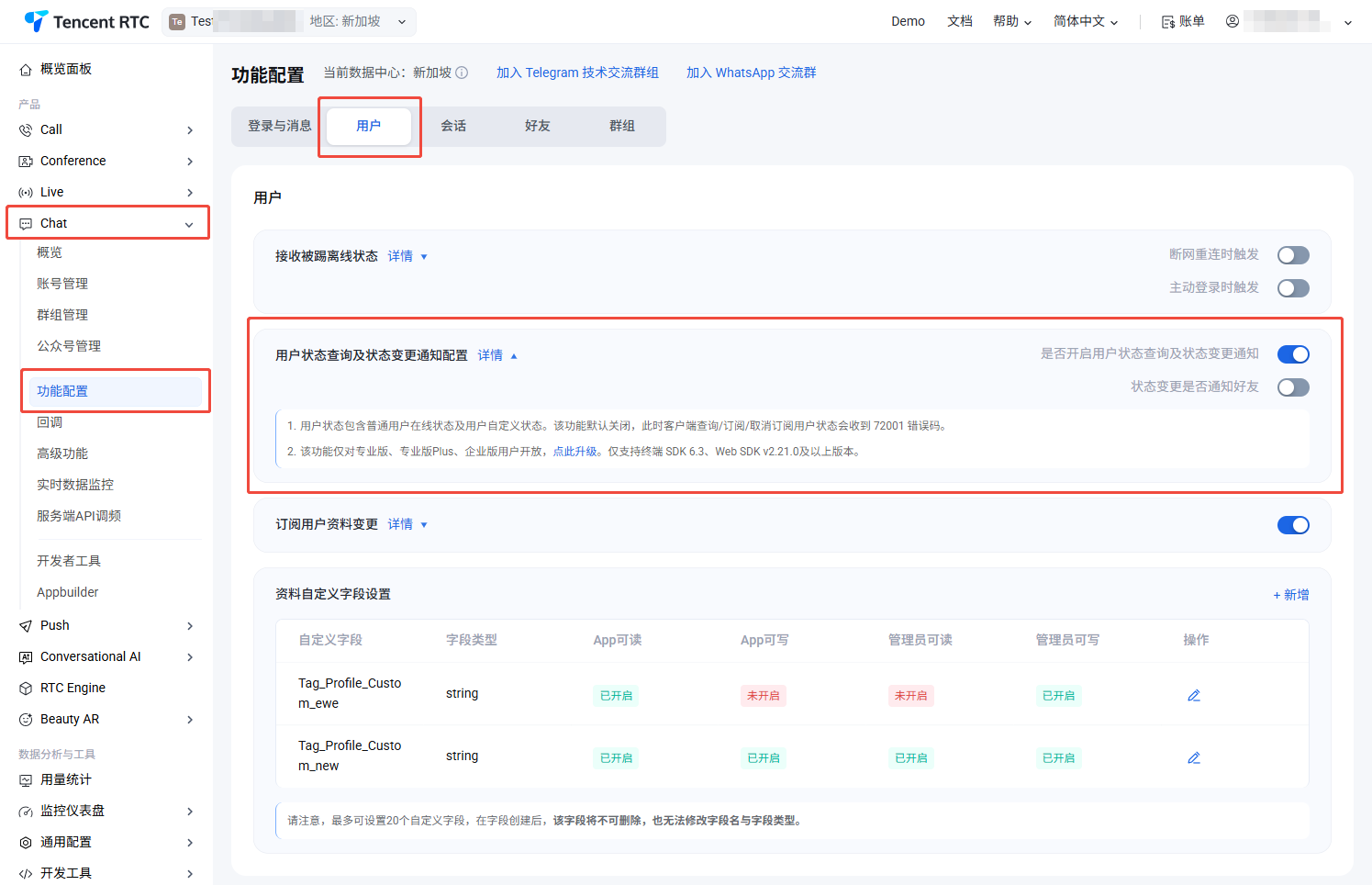1372x885 pixels.
Task: Switch to the 好友 tab
Action: (x=538, y=126)
